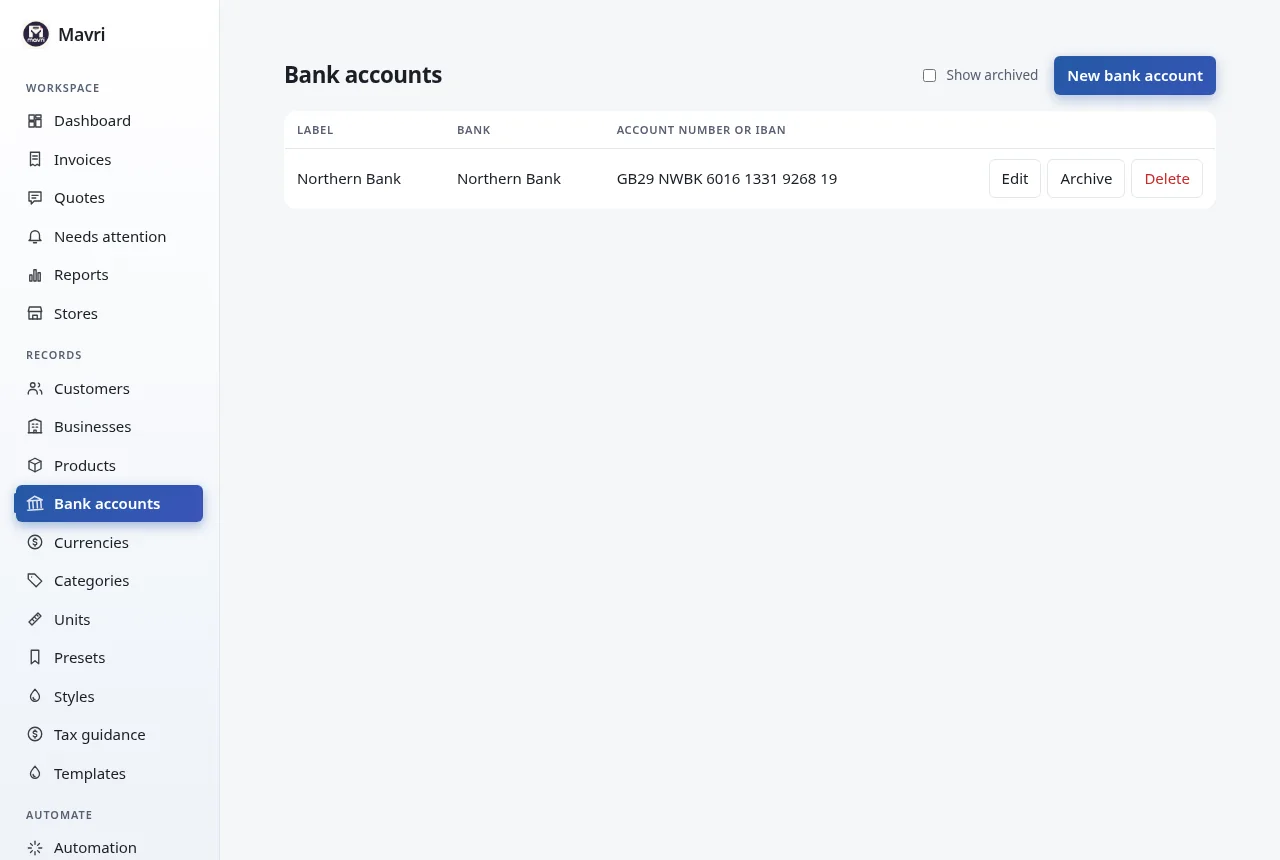
Task: Open the Customers records
Action: tap(109, 388)
